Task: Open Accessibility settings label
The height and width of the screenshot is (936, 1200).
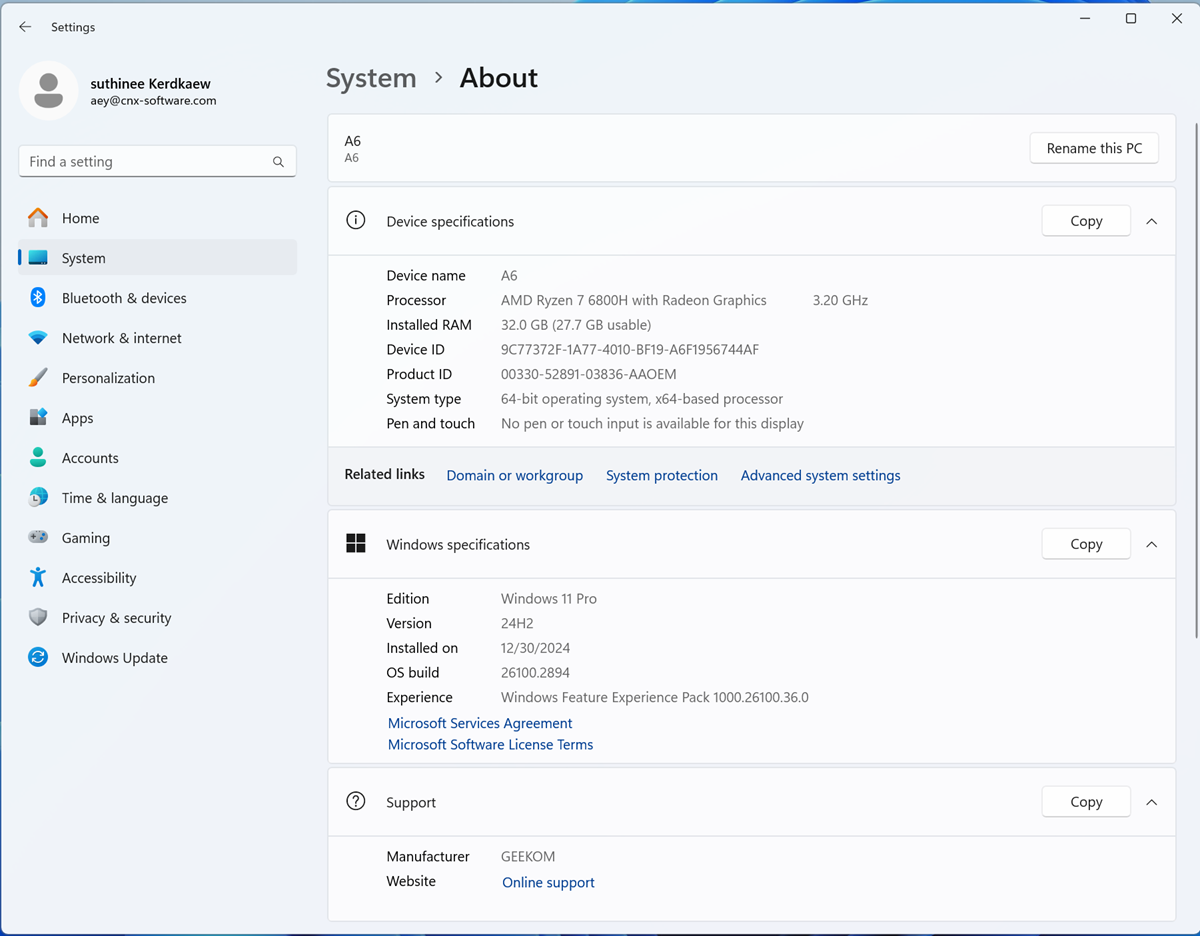Action: (99, 578)
